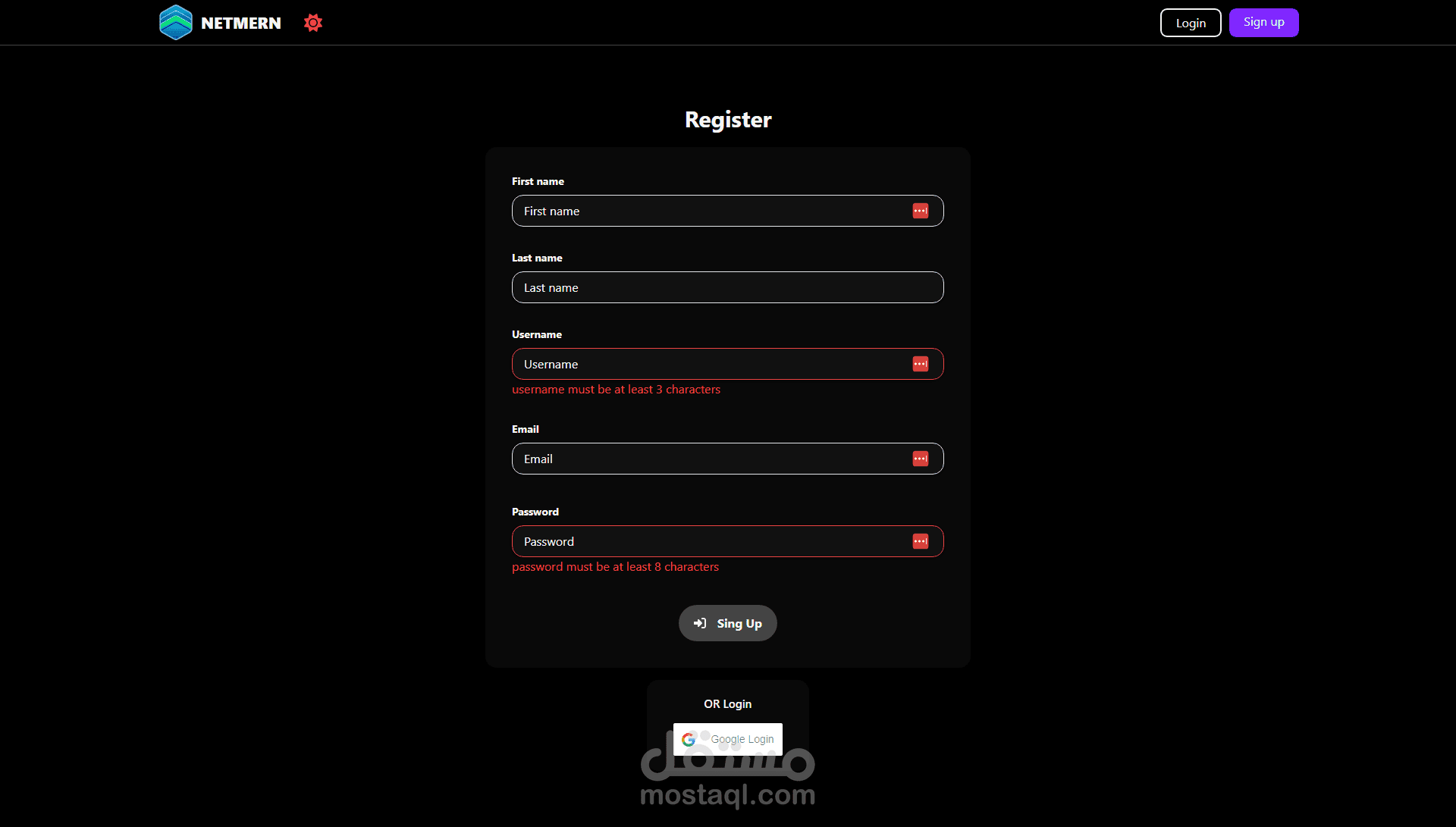Toggle the sun theme switch icon
This screenshot has width=1456, height=827.
pos(313,23)
